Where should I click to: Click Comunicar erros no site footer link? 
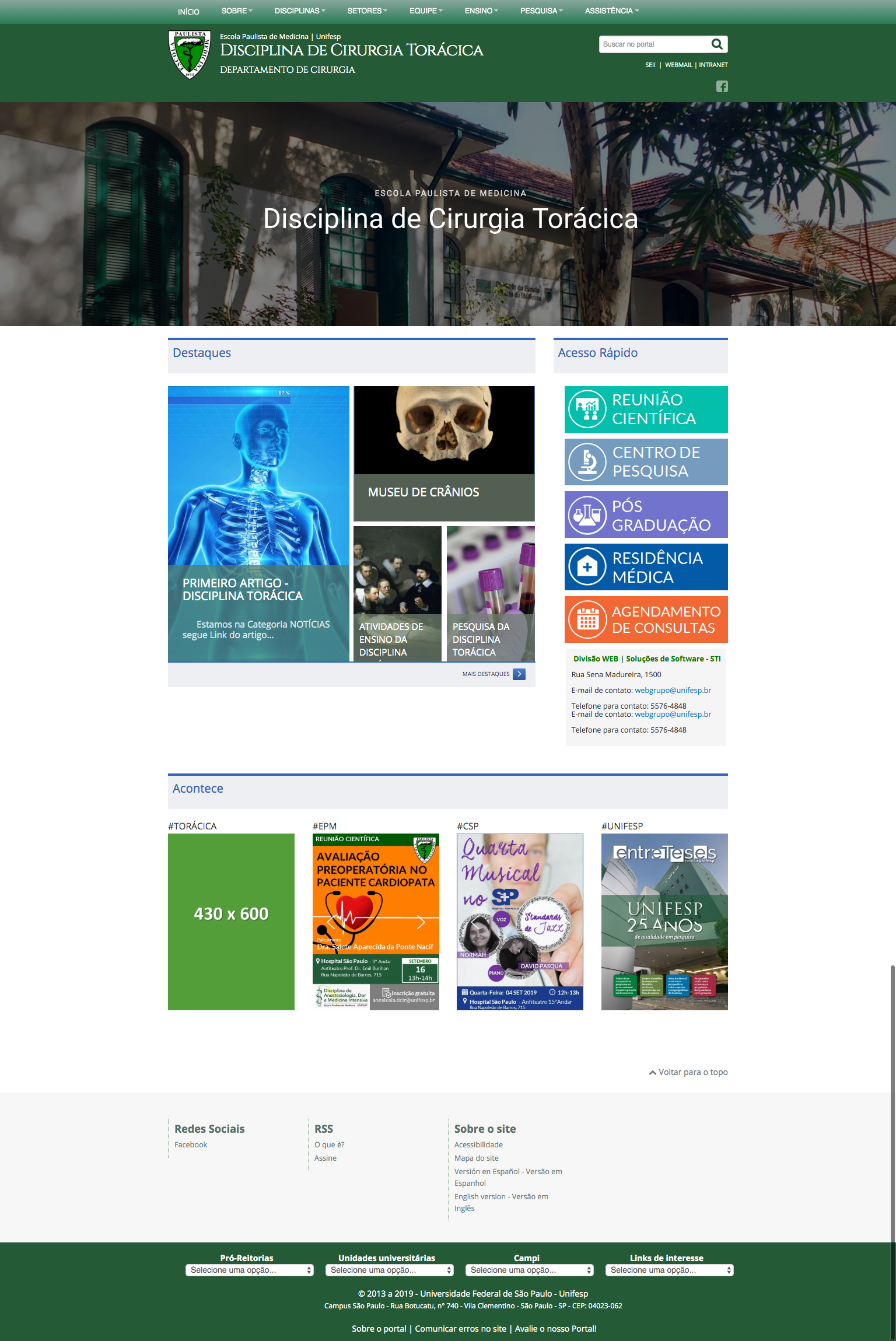click(461, 1329)
